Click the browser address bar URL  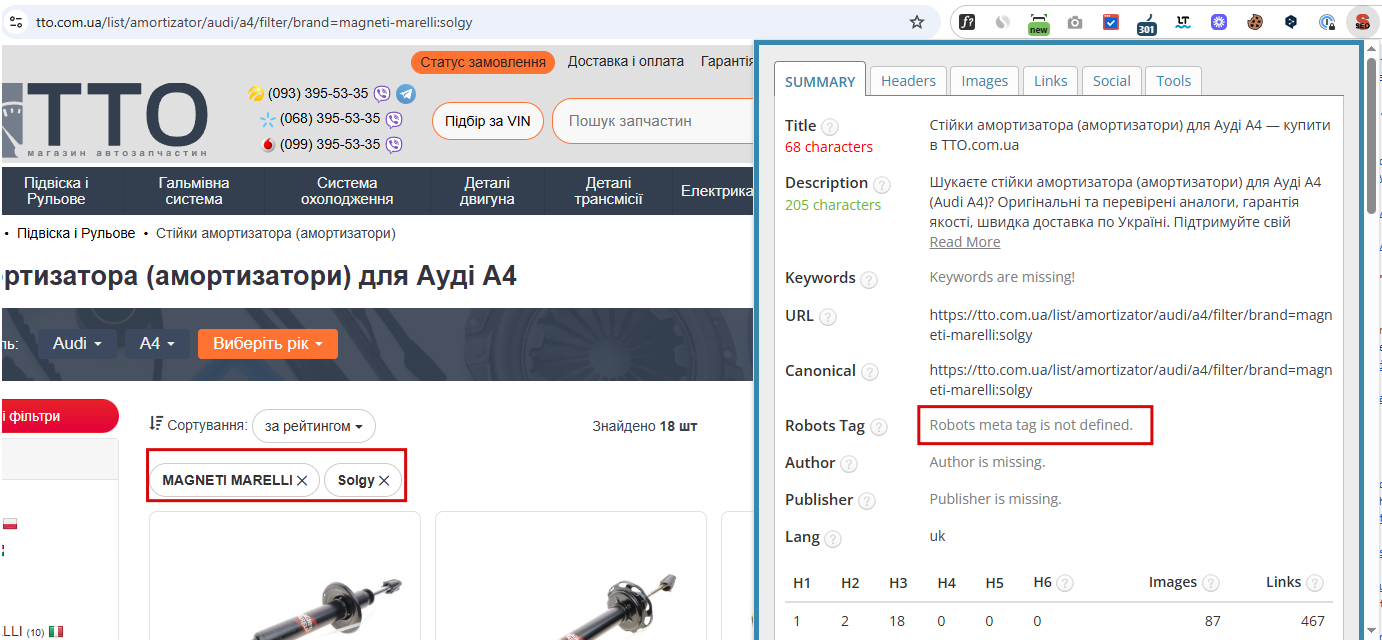(x=254, y=22)
